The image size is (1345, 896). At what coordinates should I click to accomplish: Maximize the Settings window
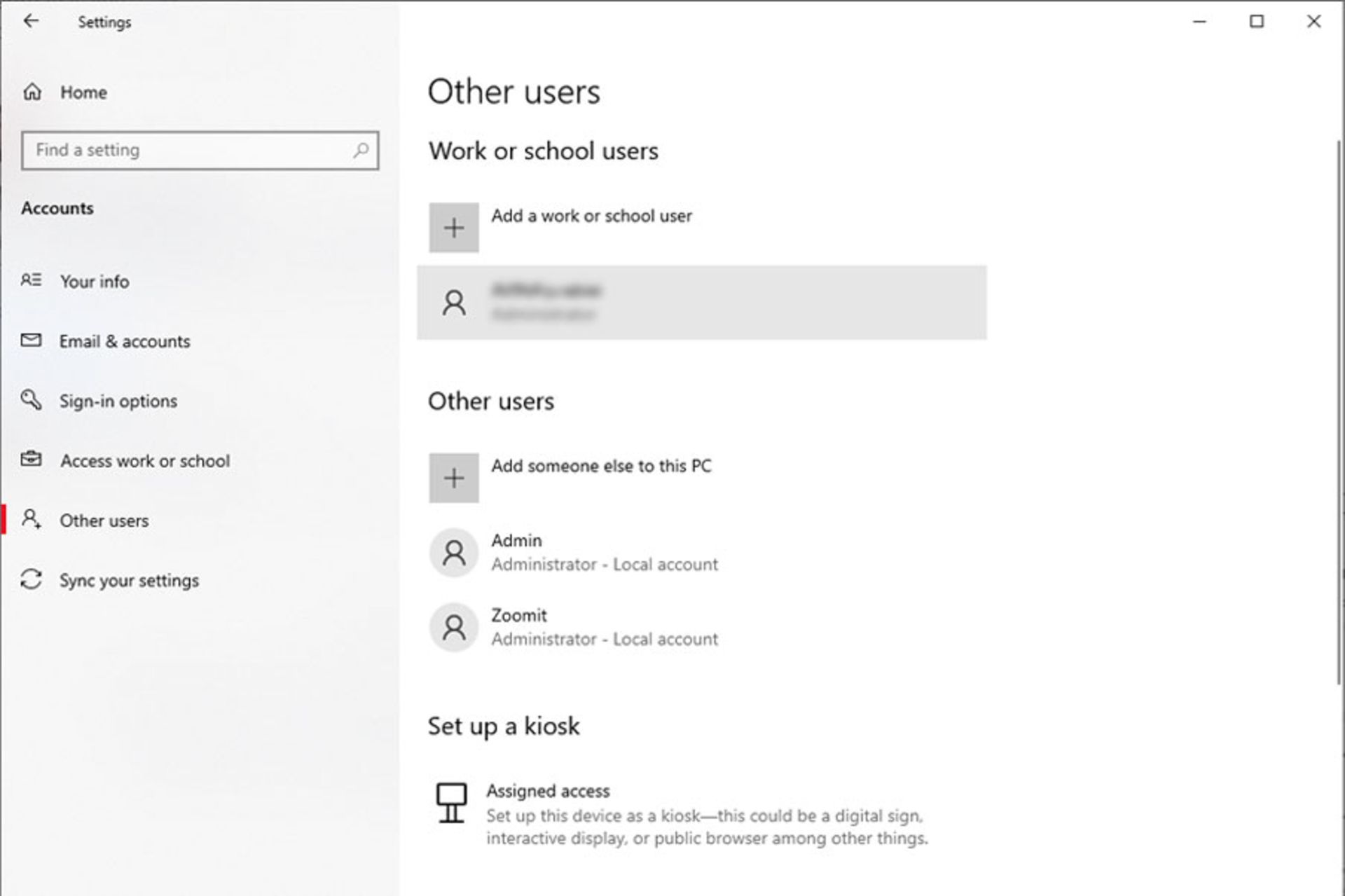(x=1257, y=21)
